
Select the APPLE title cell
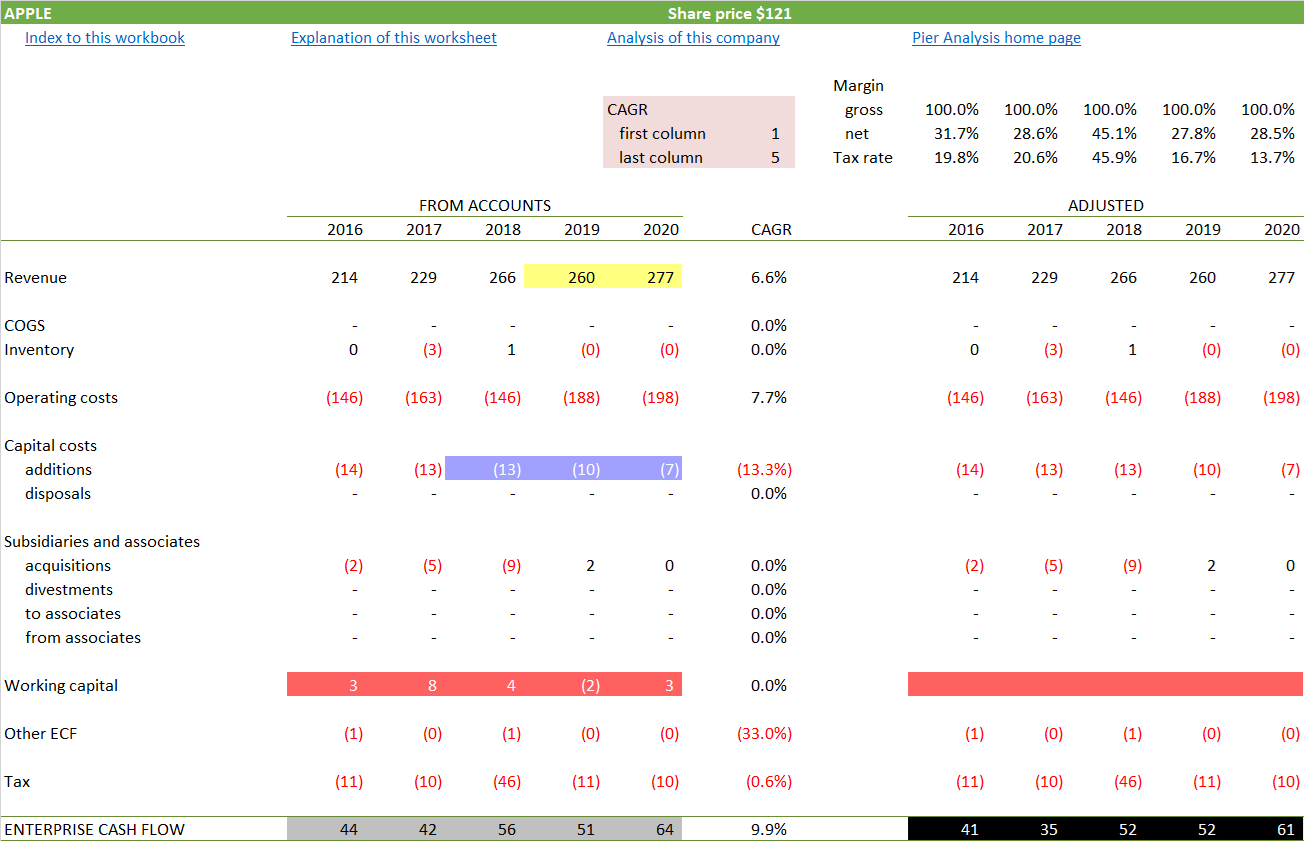coord(28,13)
